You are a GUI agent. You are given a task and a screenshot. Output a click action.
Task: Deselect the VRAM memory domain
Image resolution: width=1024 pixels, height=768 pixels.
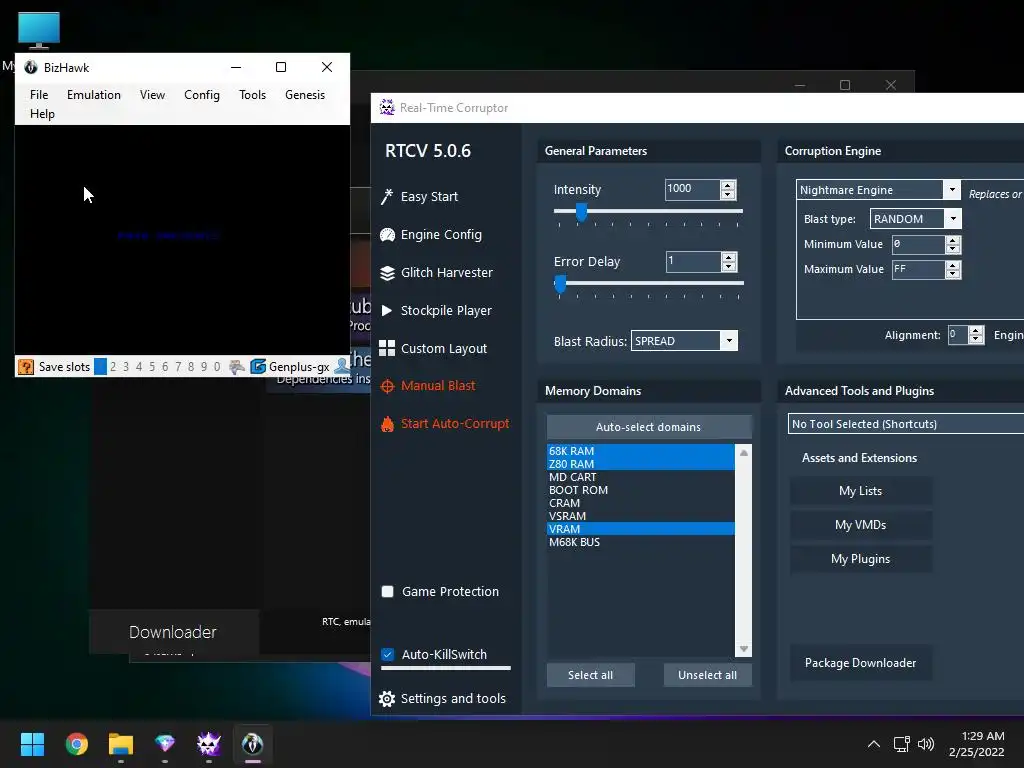(x=641, y=529)
